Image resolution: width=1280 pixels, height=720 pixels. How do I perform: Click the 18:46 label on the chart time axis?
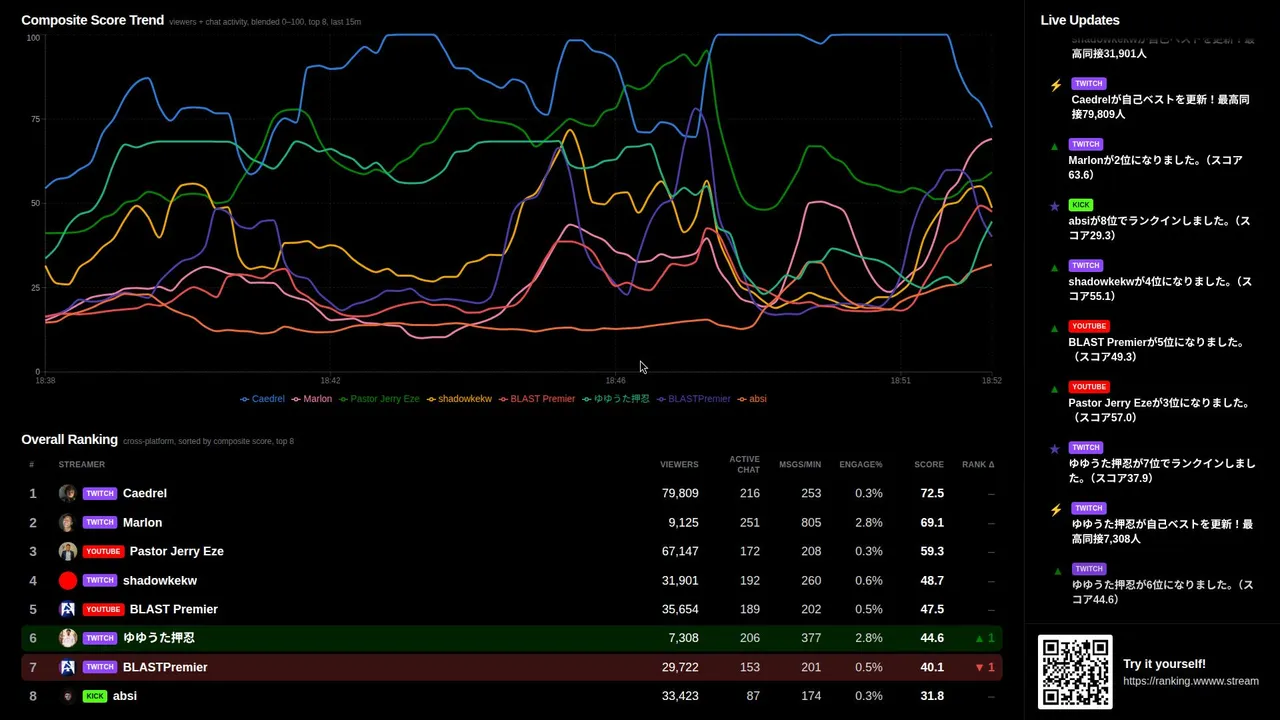(615, 381)
